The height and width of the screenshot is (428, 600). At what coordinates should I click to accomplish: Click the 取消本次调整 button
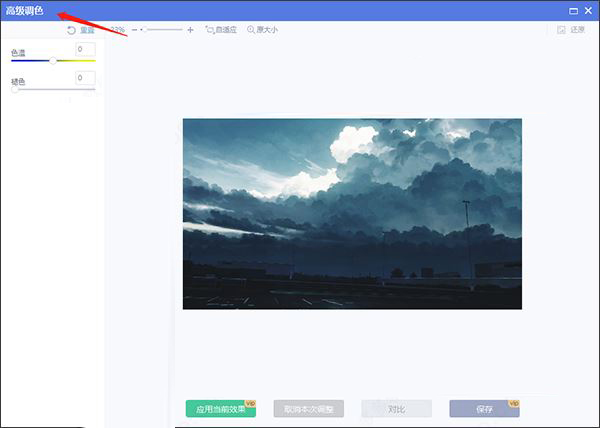pyautogui.click(x=309, y=409)
